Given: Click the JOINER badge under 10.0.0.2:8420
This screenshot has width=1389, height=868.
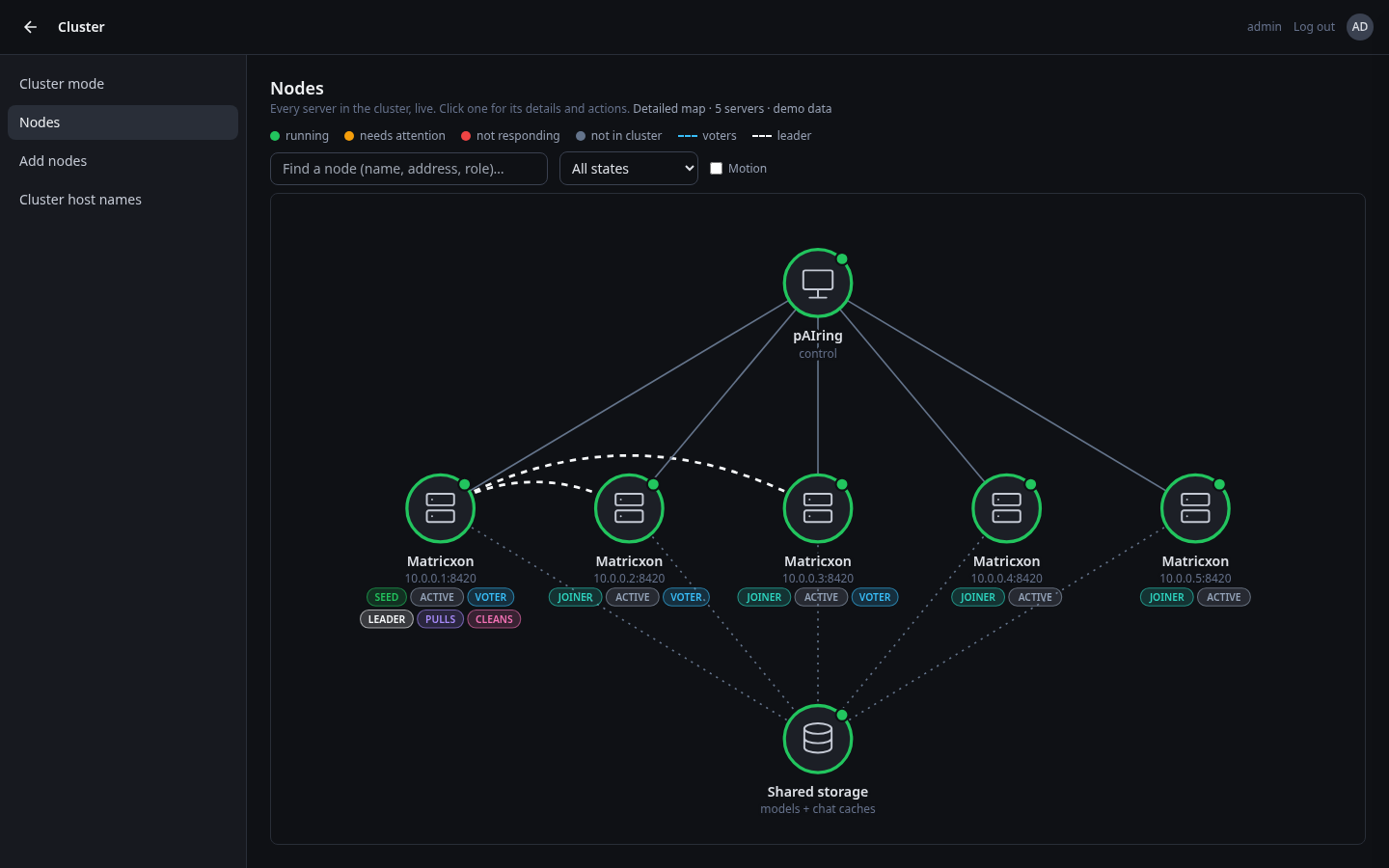Looking at the screenshot, I should [x=576, y=597].
